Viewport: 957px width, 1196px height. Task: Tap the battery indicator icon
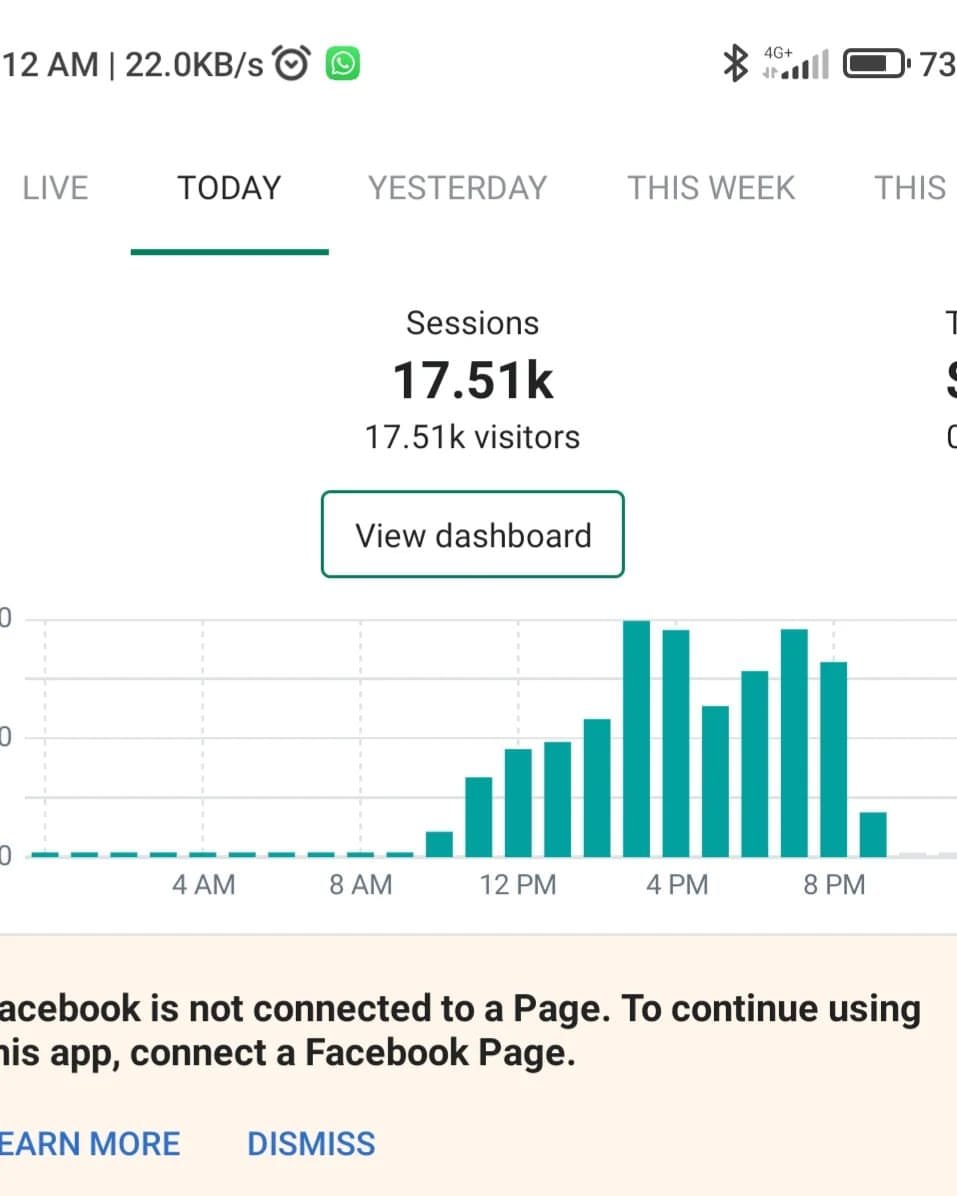[x=876, y=65]
